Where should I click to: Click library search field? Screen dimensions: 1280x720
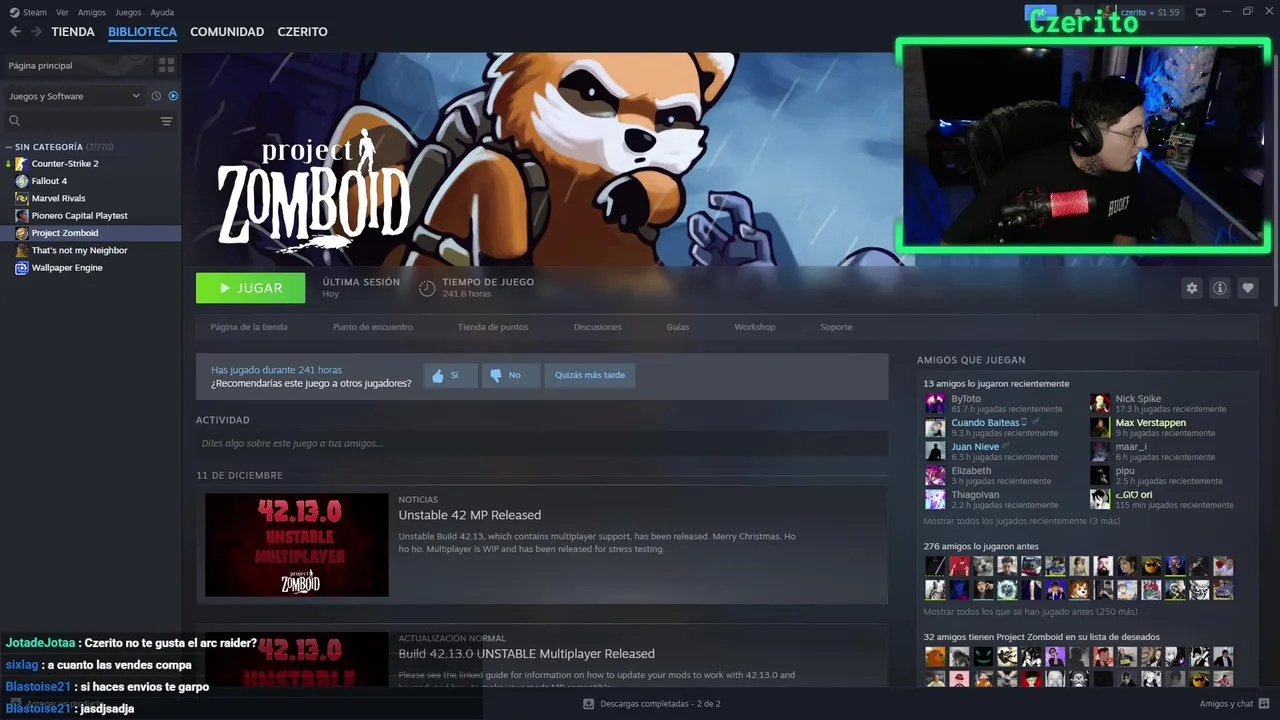(x=82, y=121)
